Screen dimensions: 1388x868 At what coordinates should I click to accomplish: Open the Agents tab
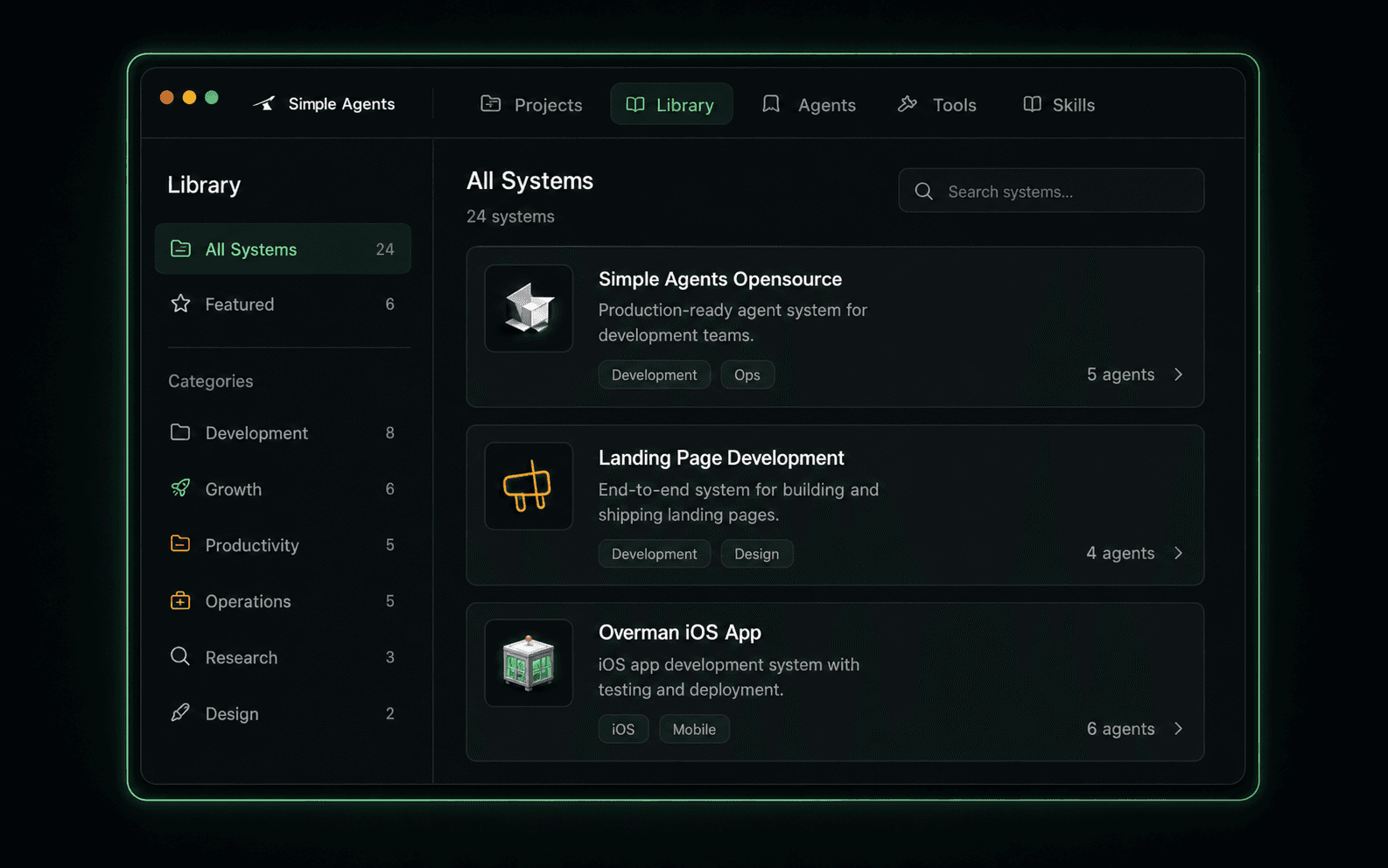809,104
